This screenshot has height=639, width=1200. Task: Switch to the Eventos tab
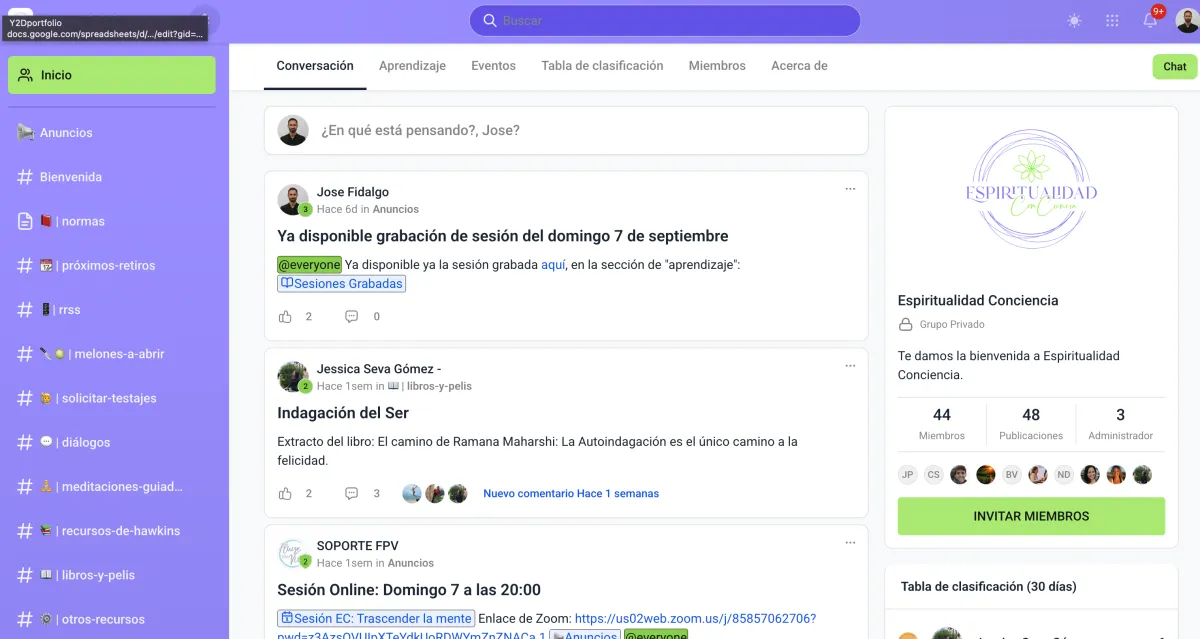pos(493,66)
